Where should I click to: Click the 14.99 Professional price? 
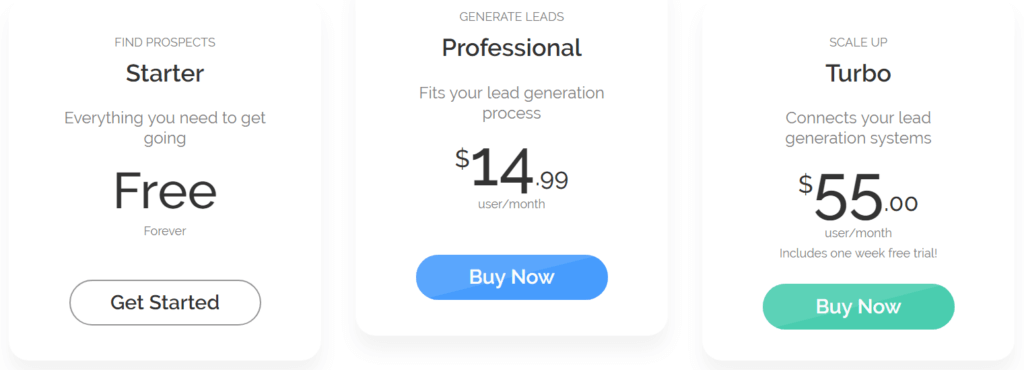tap(512, 170)
